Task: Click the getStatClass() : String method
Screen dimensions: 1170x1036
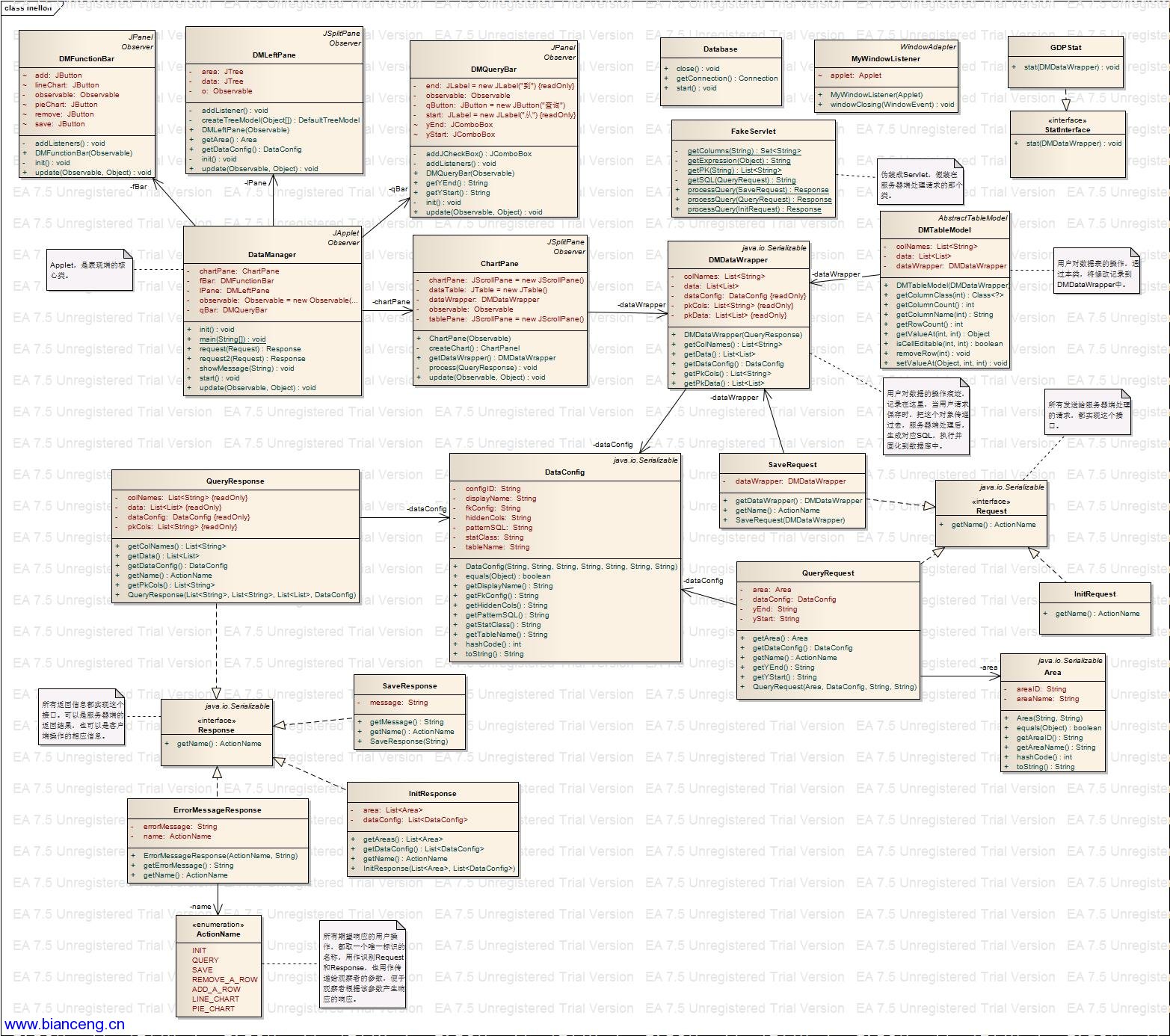Action: pos(502,625)
